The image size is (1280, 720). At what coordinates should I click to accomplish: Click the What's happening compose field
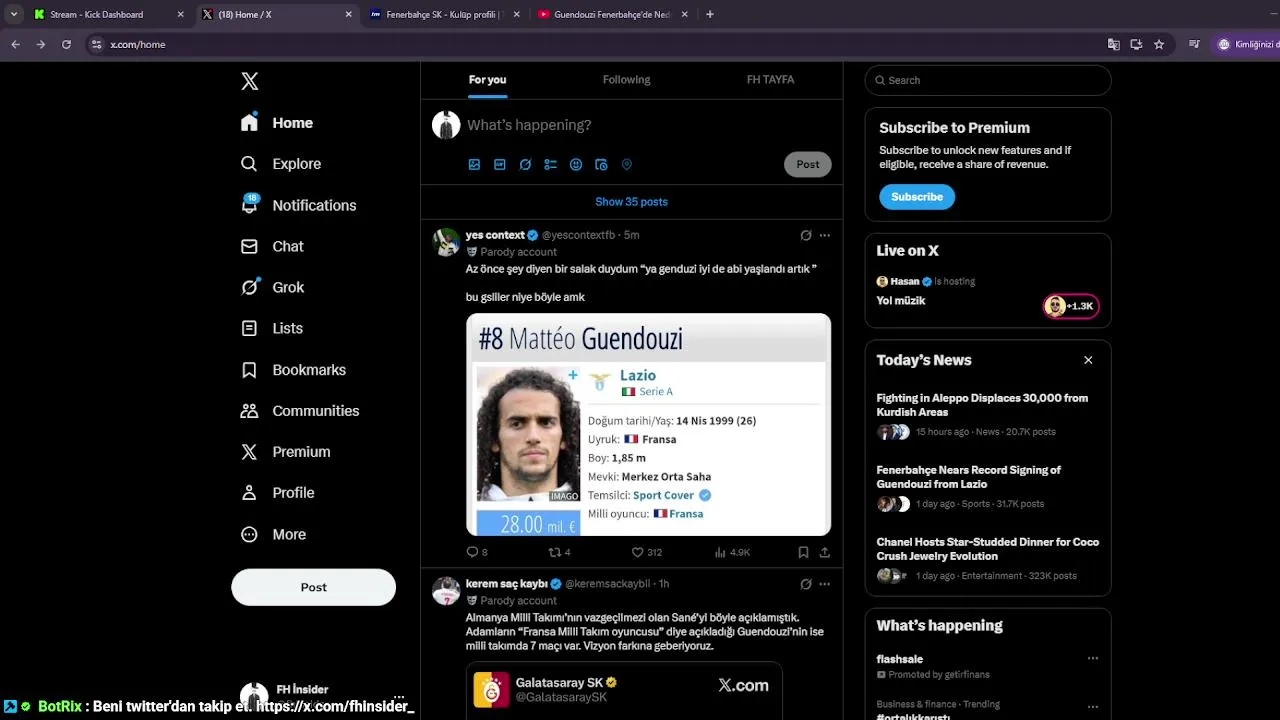pos(650,125)
